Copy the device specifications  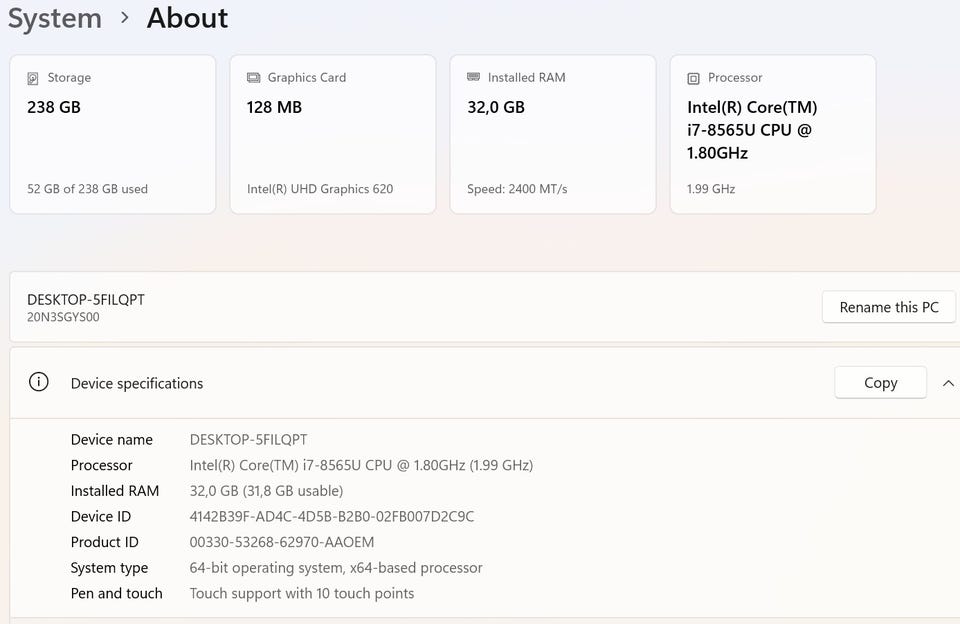point(880,383)
